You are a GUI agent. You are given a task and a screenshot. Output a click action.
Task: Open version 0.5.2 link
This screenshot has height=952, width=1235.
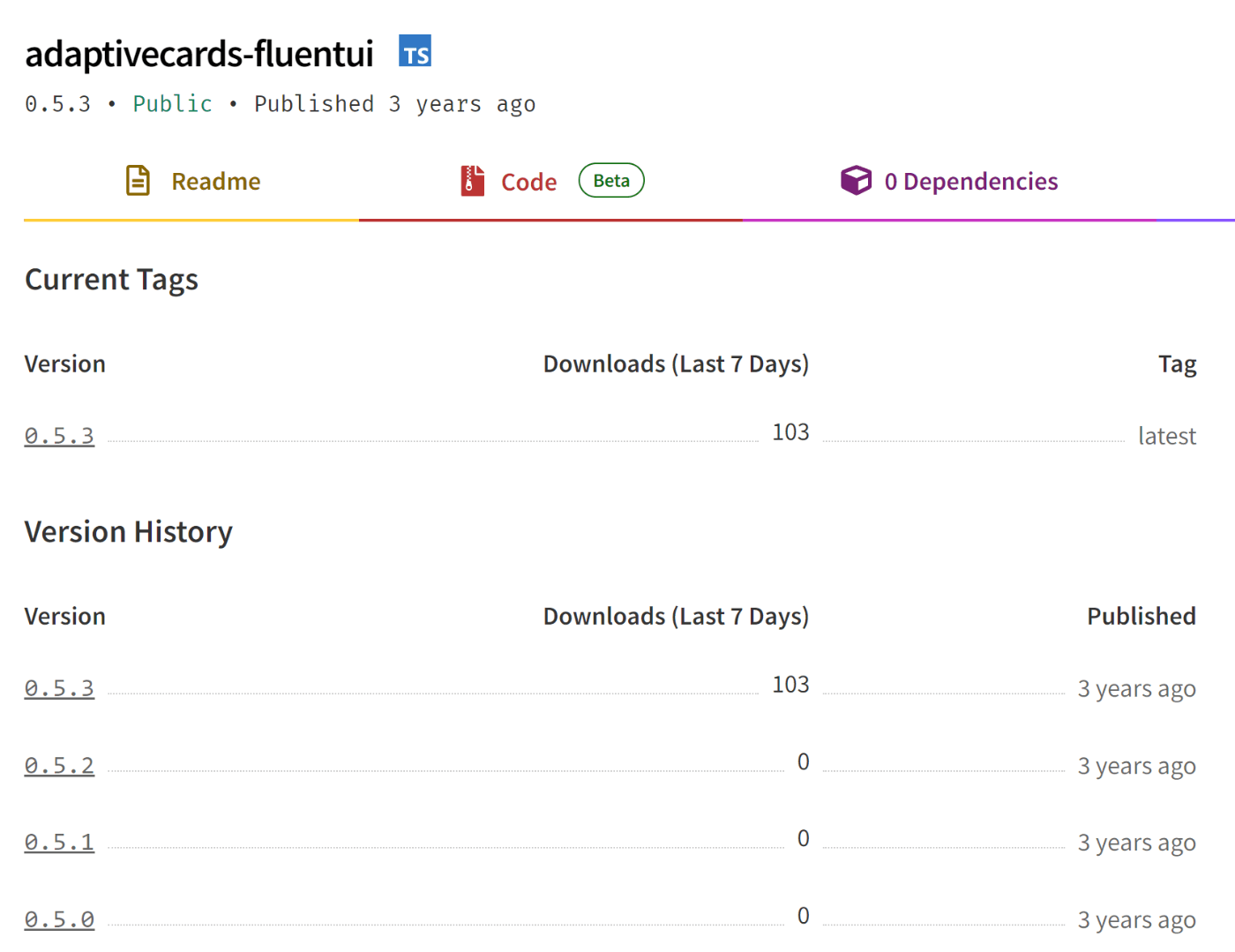[59, 766]
